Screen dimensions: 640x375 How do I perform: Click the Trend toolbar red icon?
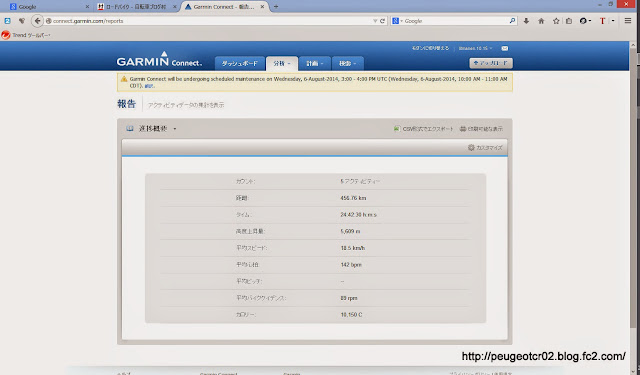pyautogui.click(x=5, y=35)
